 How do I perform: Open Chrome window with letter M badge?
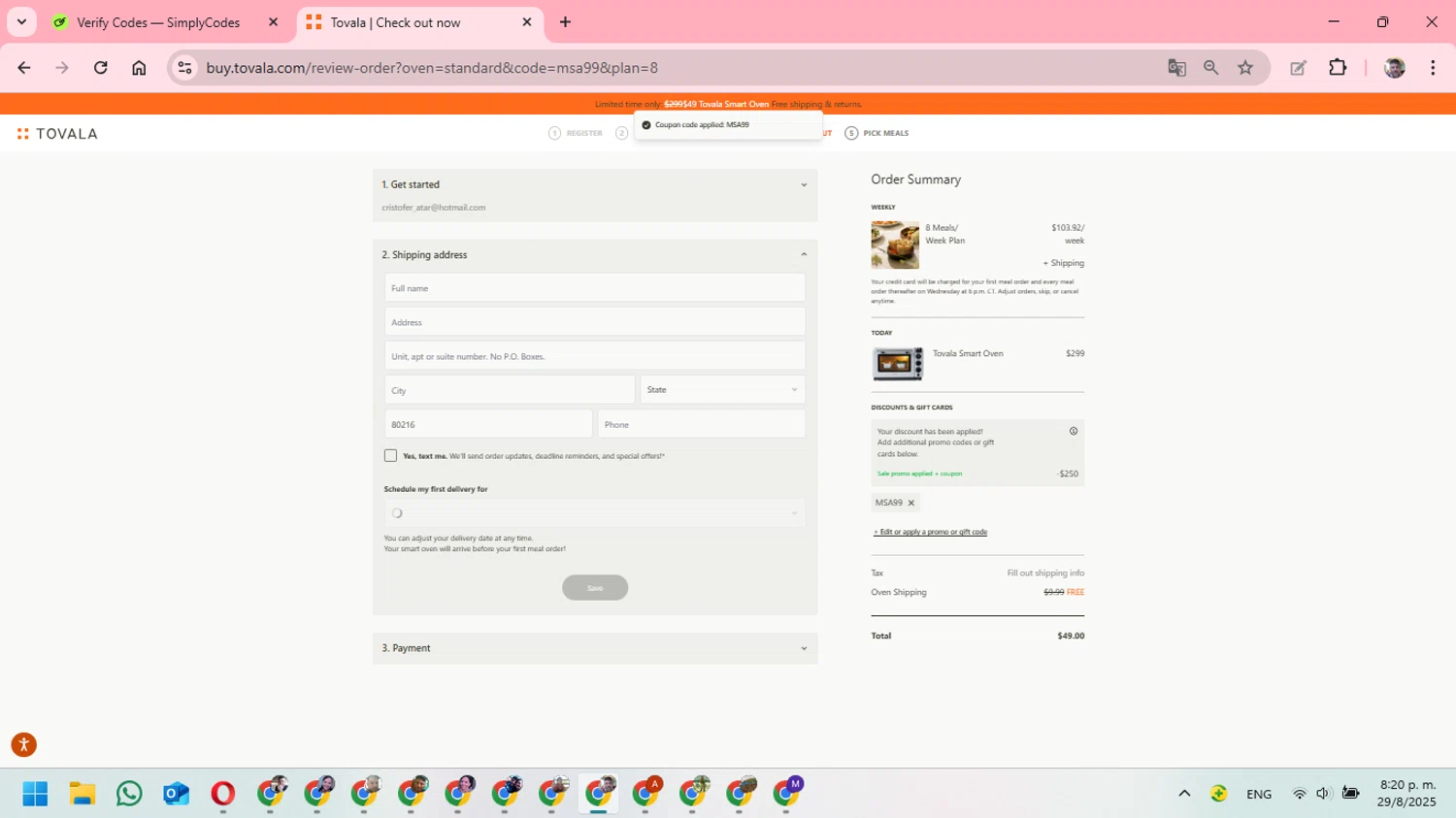click(787, 794)
